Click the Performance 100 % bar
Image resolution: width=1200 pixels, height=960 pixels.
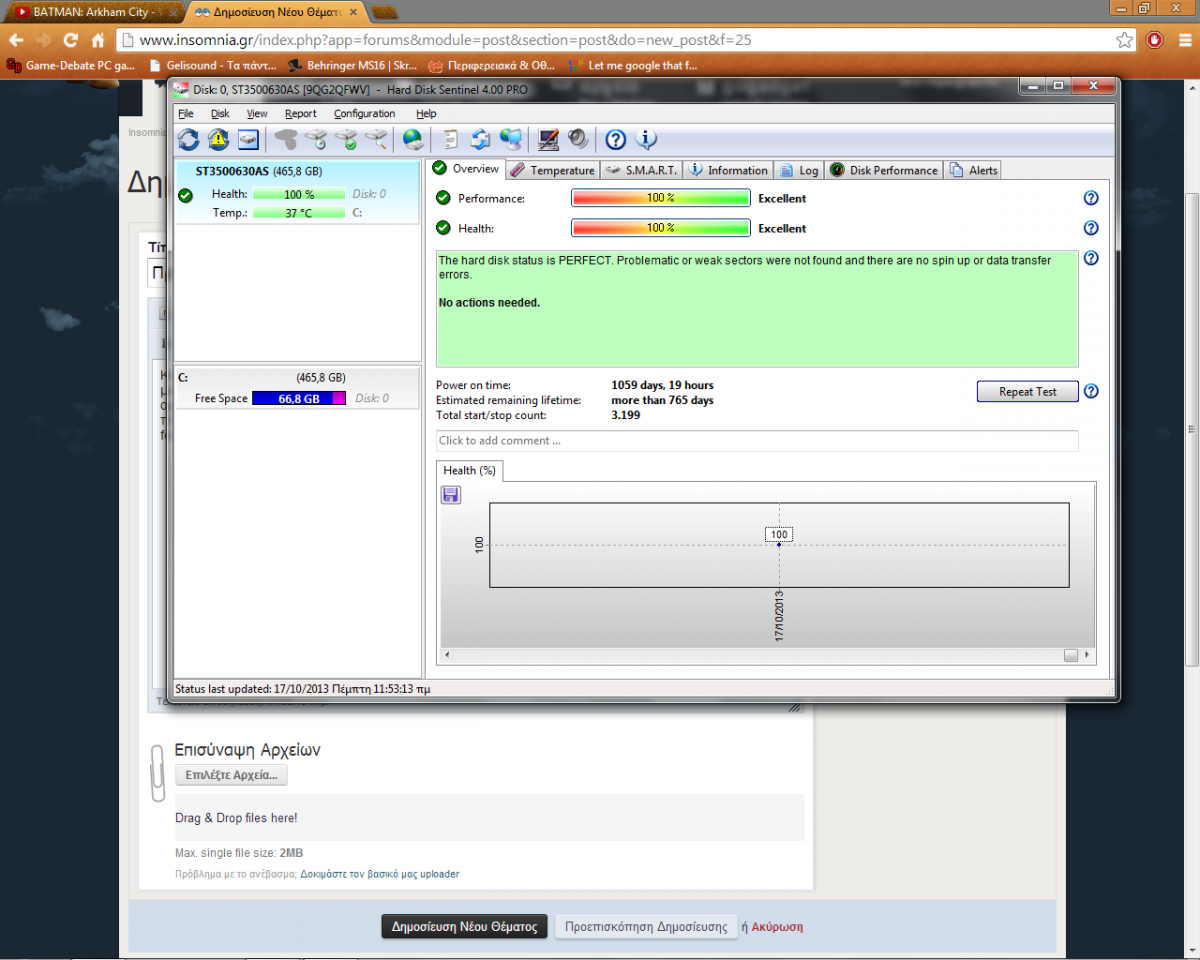(x=660, y=198)
